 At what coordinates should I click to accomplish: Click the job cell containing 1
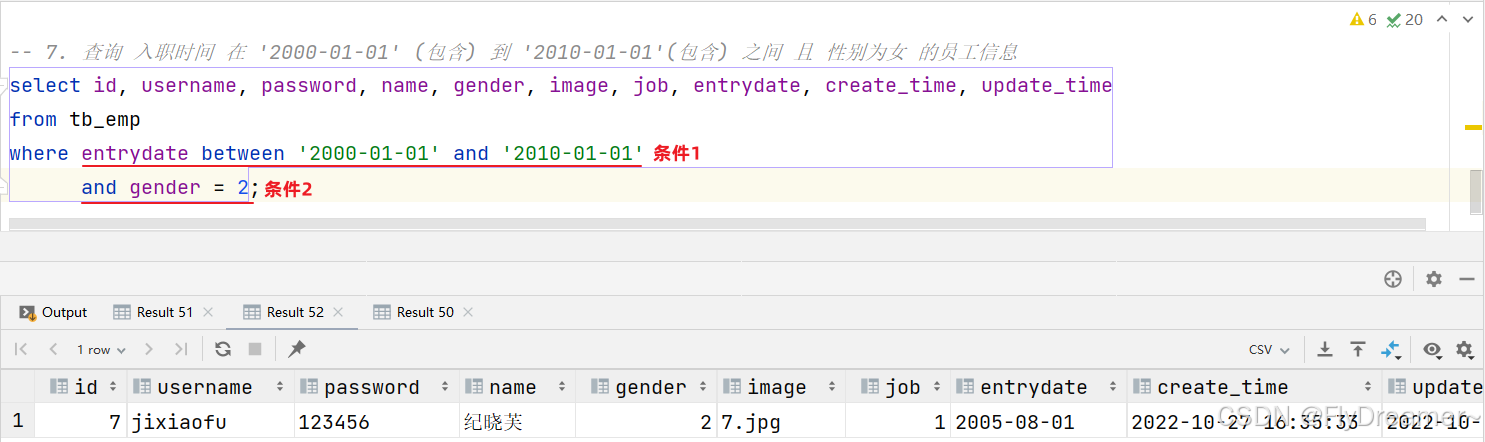pyautogui.click(x=898, y=422)
